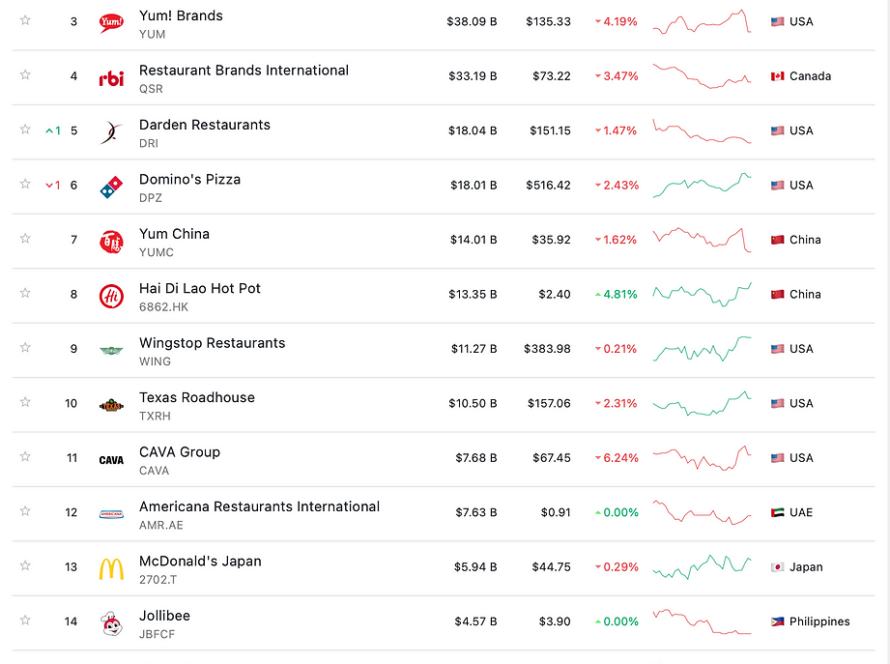Click the $516.42 share price value
Image resolution: width=890 pixels, height=664 pixels.
click(548, 186)
